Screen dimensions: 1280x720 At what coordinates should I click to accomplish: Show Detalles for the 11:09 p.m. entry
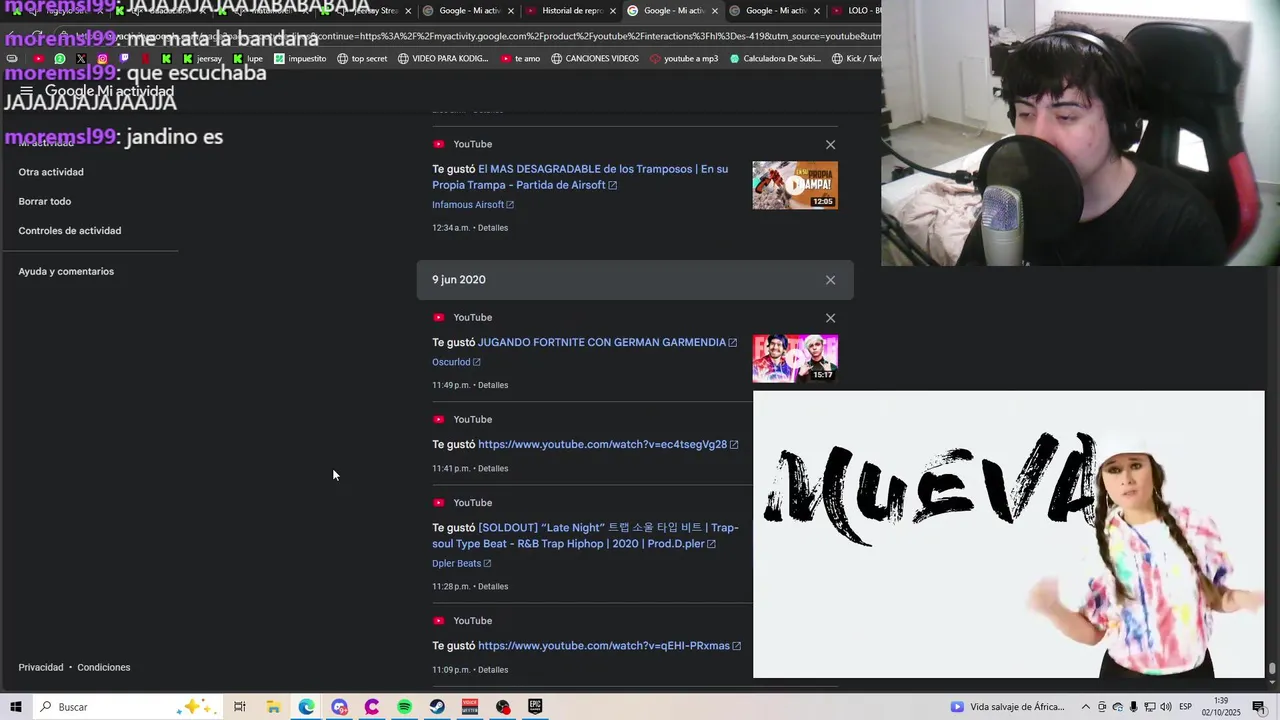click(493, 670)
